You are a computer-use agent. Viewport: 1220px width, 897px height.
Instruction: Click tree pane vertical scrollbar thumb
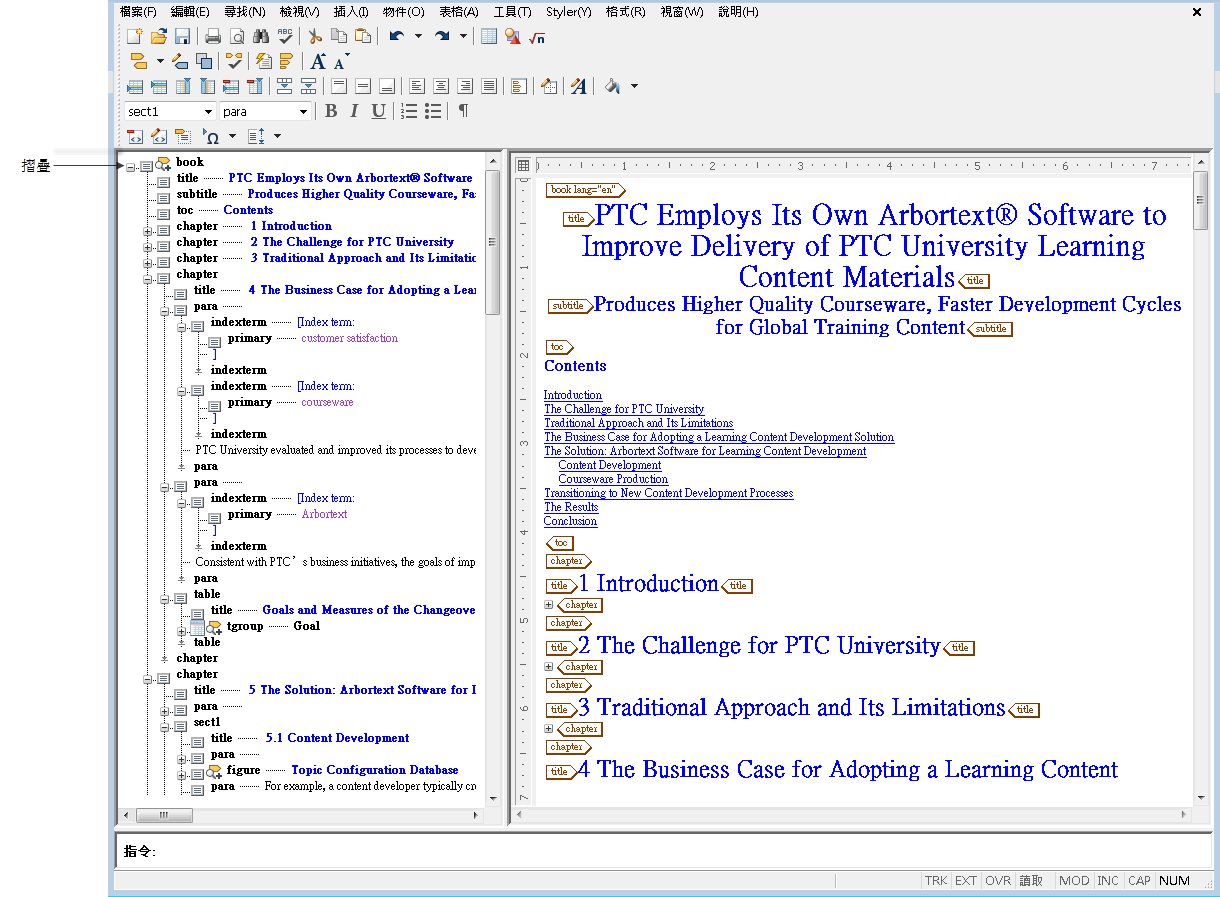pos(492,243)
